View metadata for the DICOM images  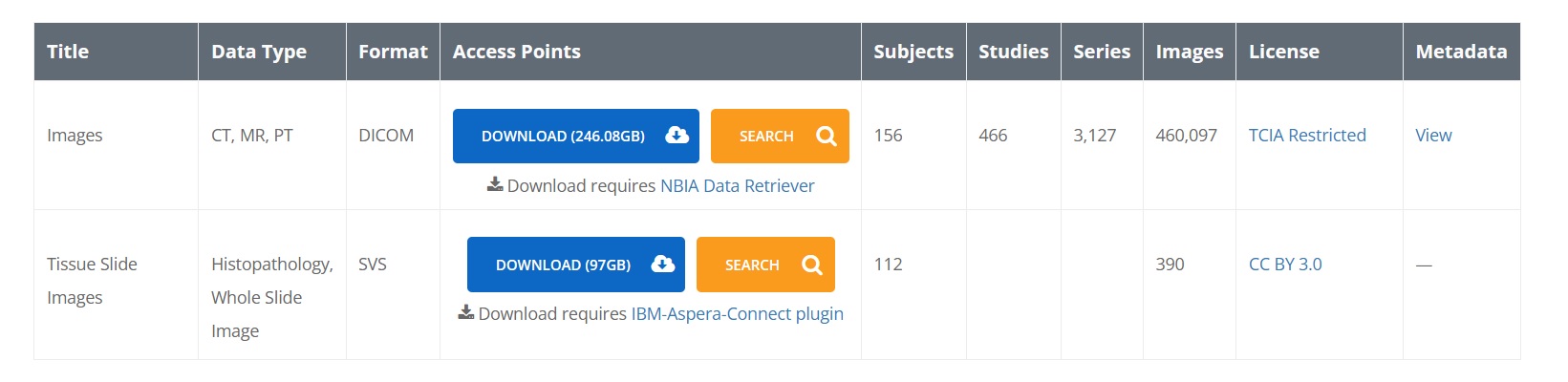point(1433,136)
